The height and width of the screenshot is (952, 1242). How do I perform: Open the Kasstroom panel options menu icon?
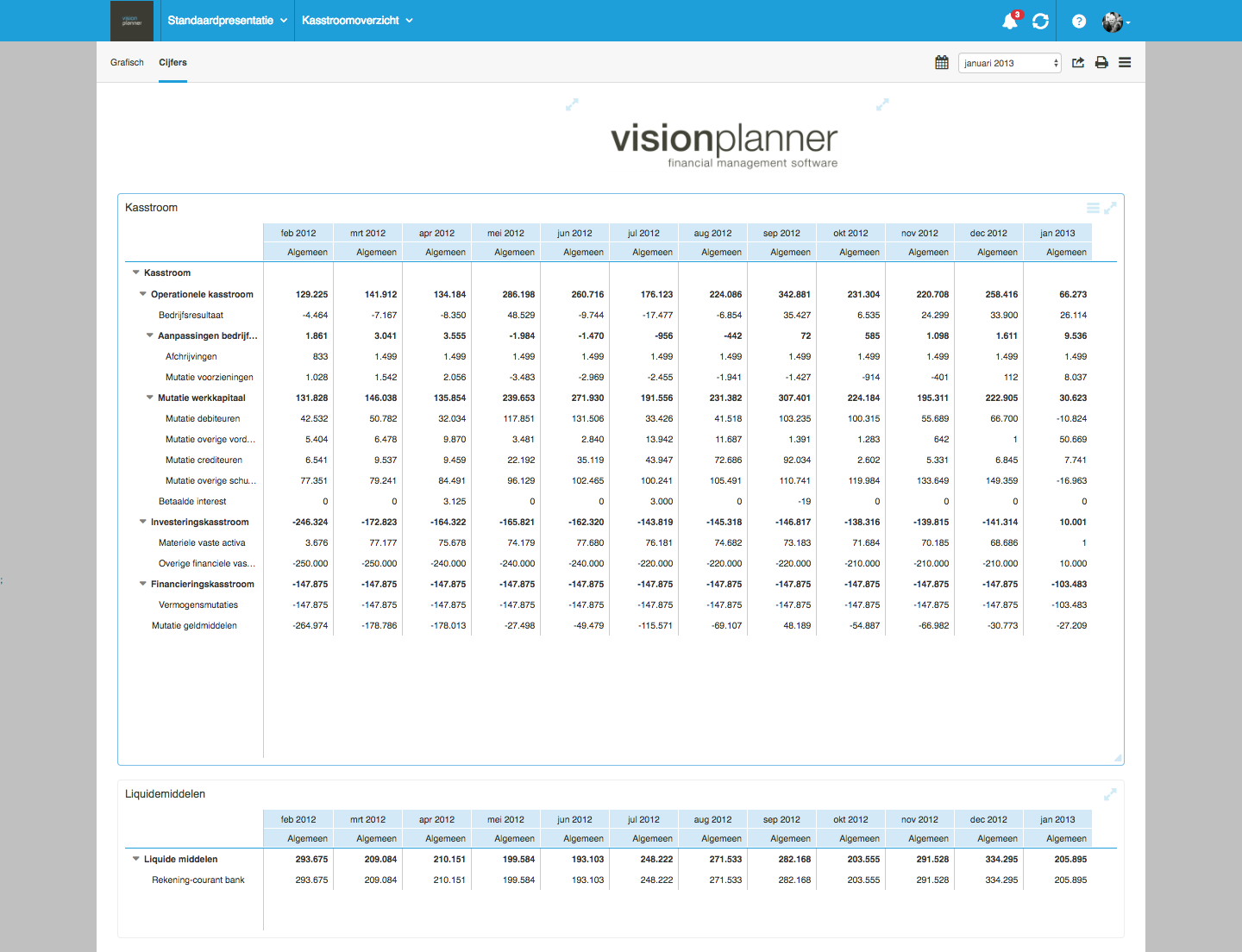pos(1093,208)
